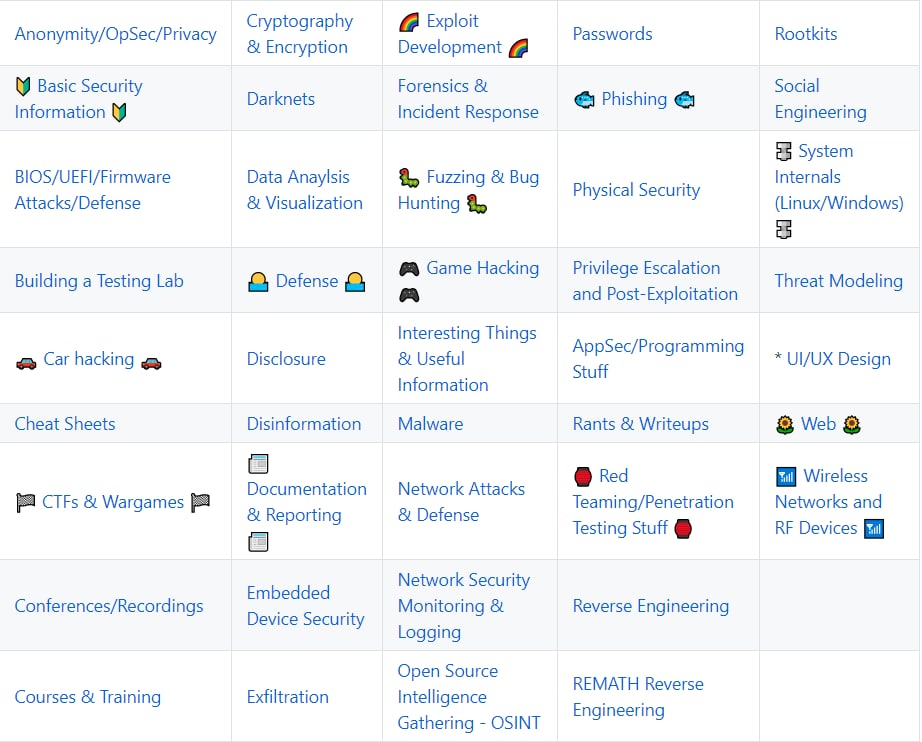The height and width of the screenshot is (742, 922).
Task: Open the Car hacking link
Action: click(x=89, y=359)
